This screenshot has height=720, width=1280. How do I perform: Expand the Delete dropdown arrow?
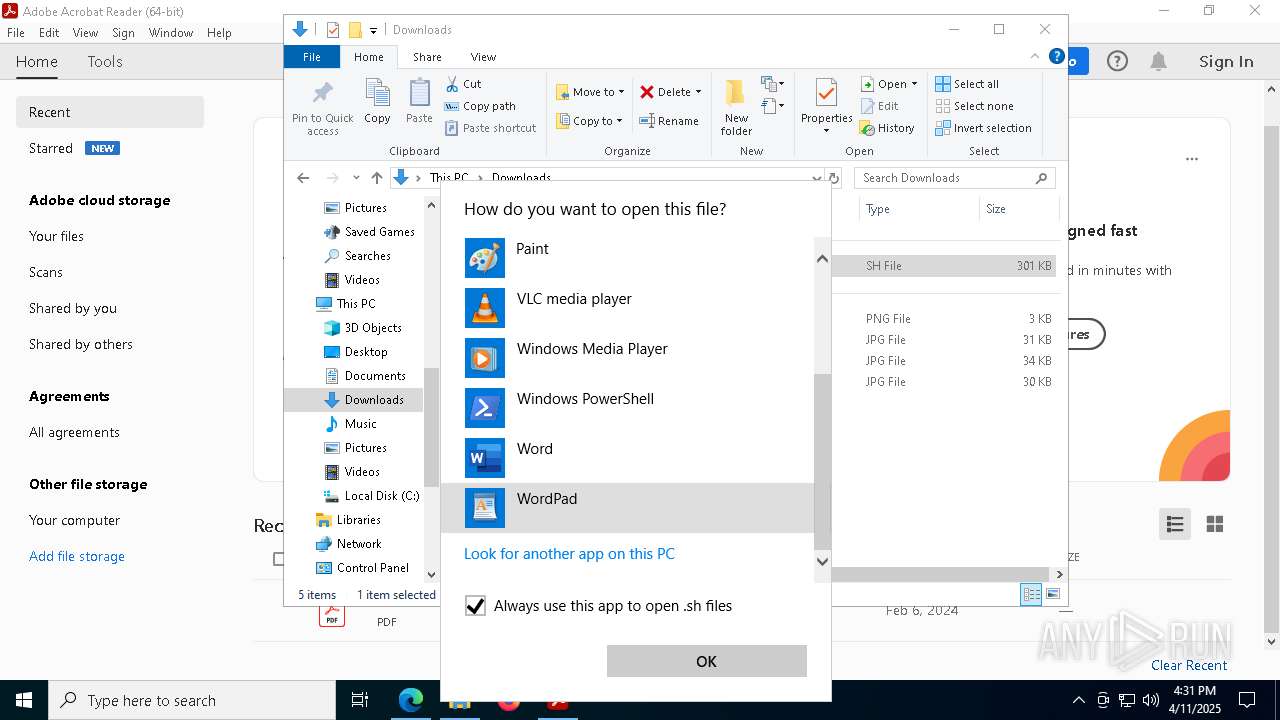[x=698, y=92]
